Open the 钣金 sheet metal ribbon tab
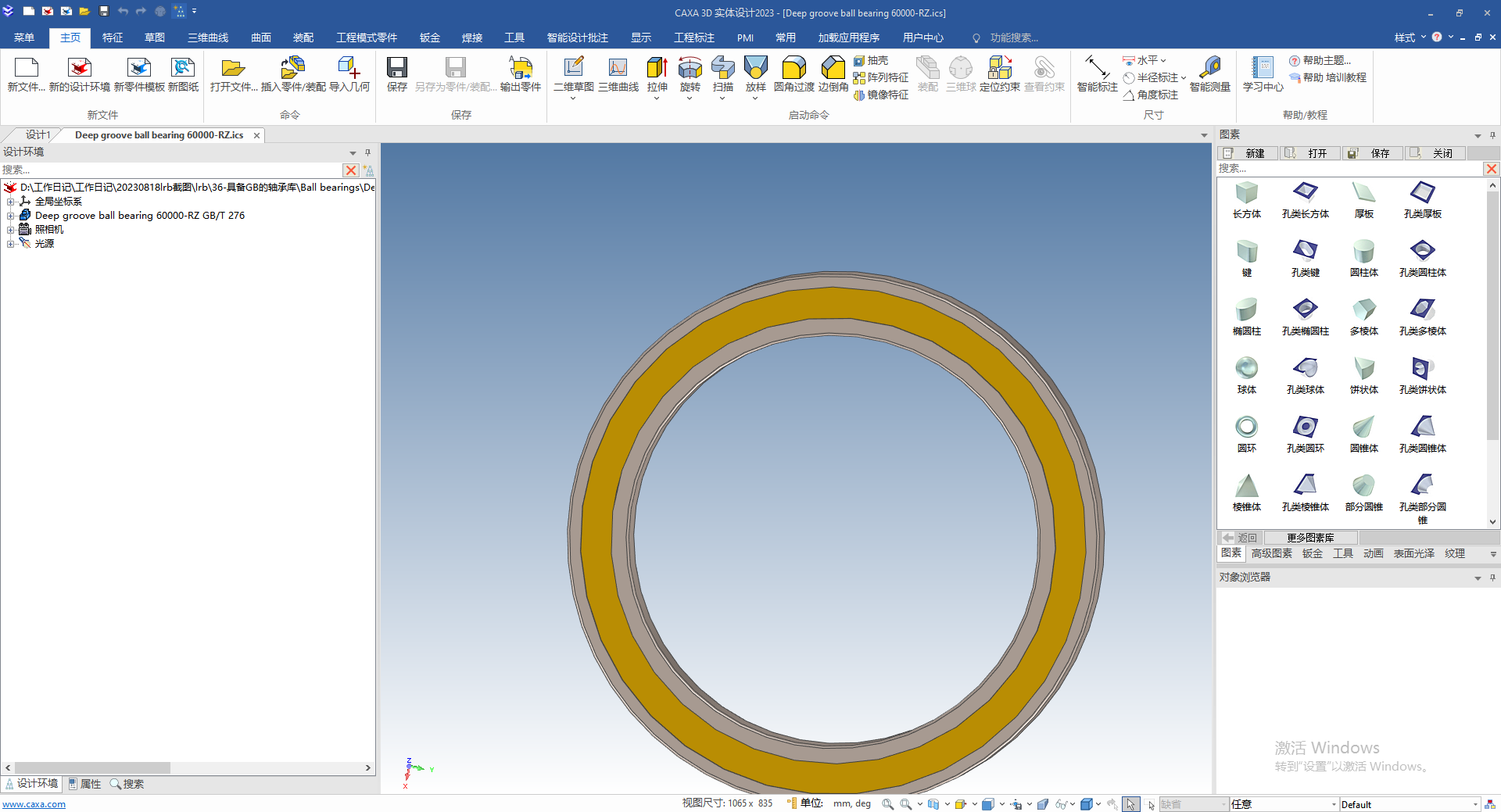Screen dimensions: 1501x812 point(430,38)
